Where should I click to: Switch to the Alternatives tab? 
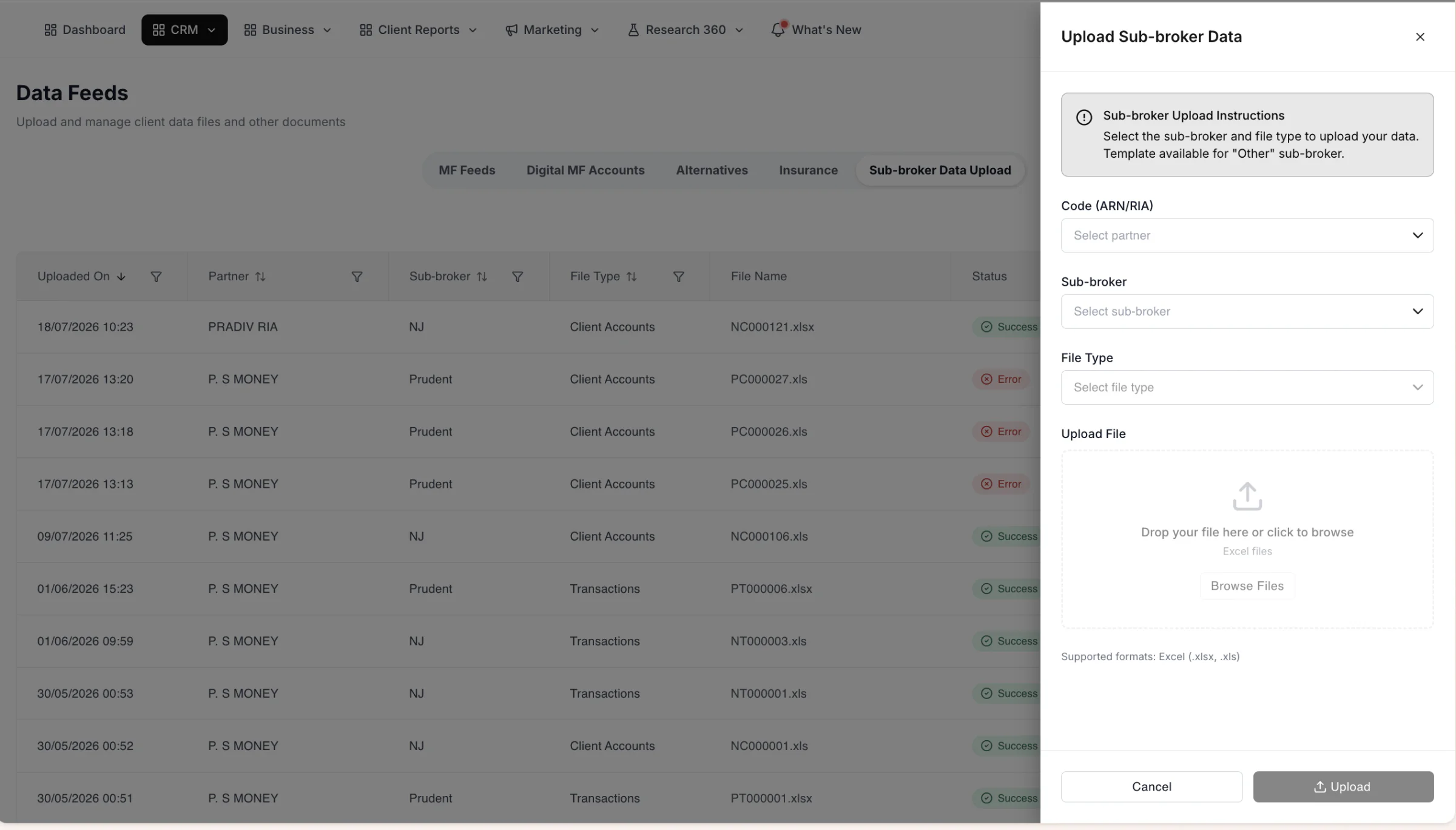tap(712, 170)
